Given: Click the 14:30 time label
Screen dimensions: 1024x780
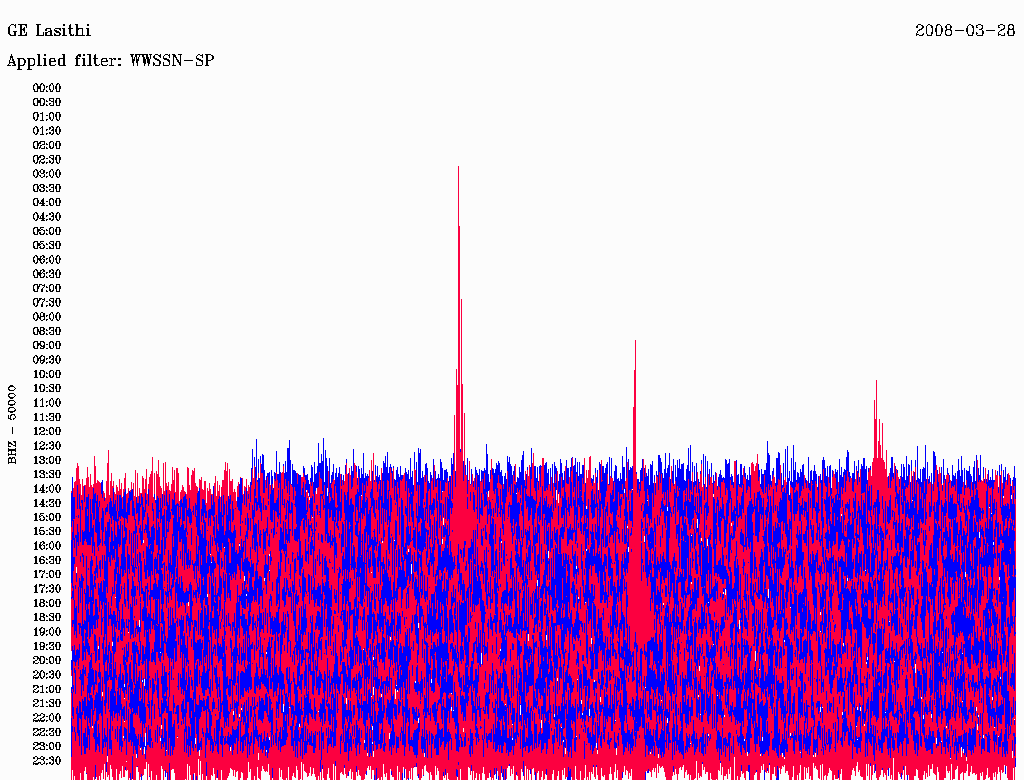Looking at the screenshot, I should (47, 504).
